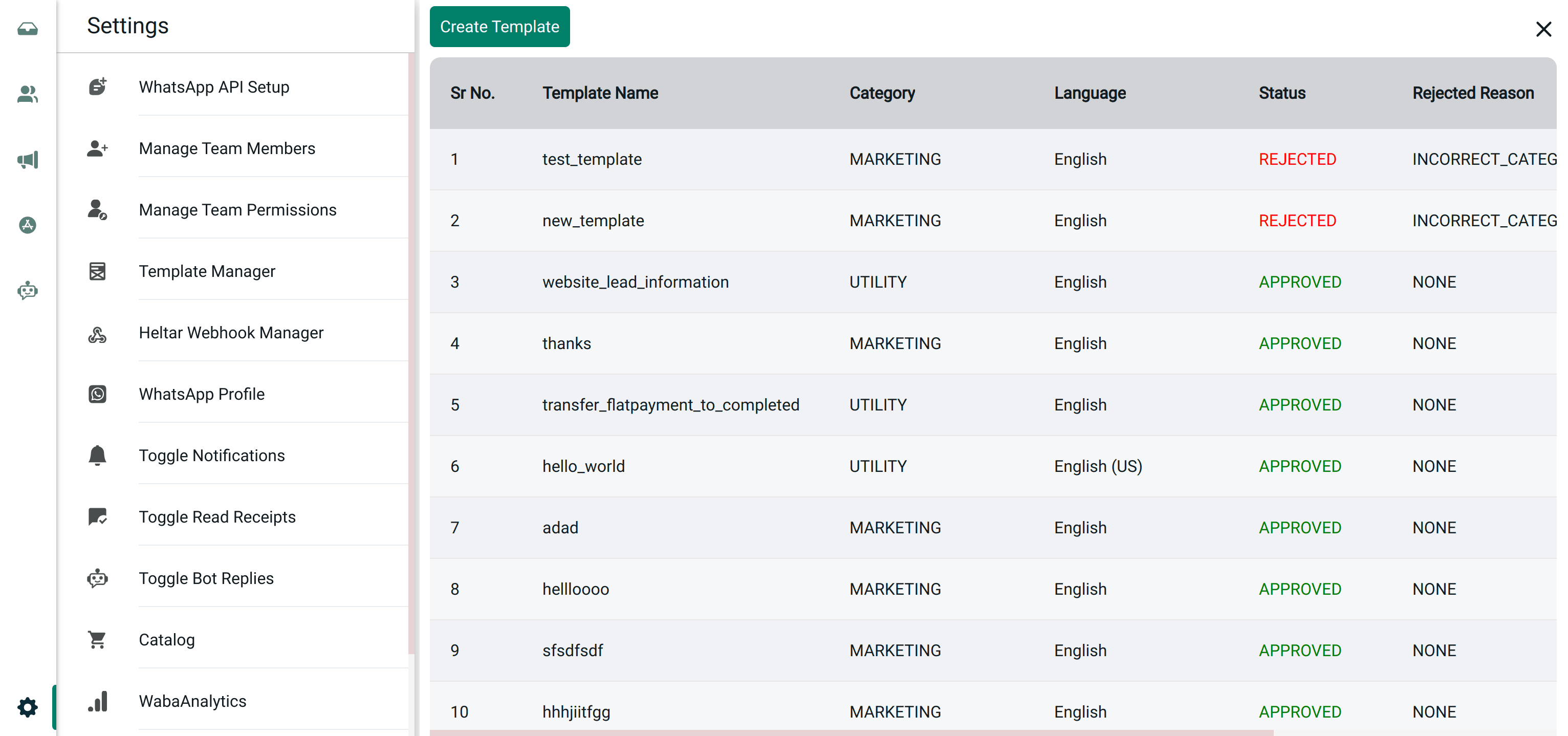Open Manage Team Permissions entry
Screen dimensions: 1568x736
click(x=237, y=210)
